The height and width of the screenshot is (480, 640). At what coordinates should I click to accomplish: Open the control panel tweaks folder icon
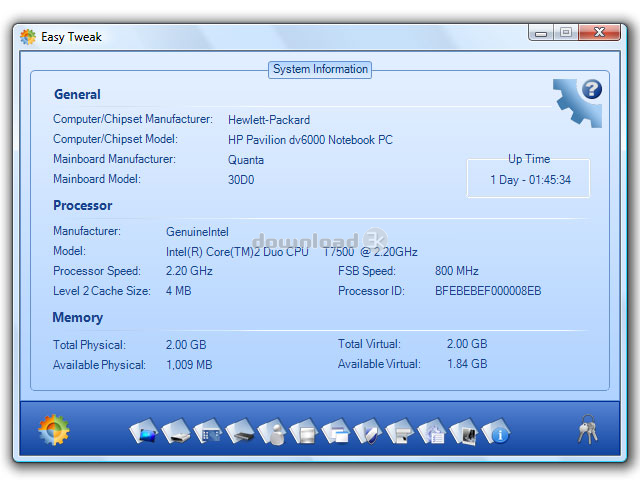[208, 432]
